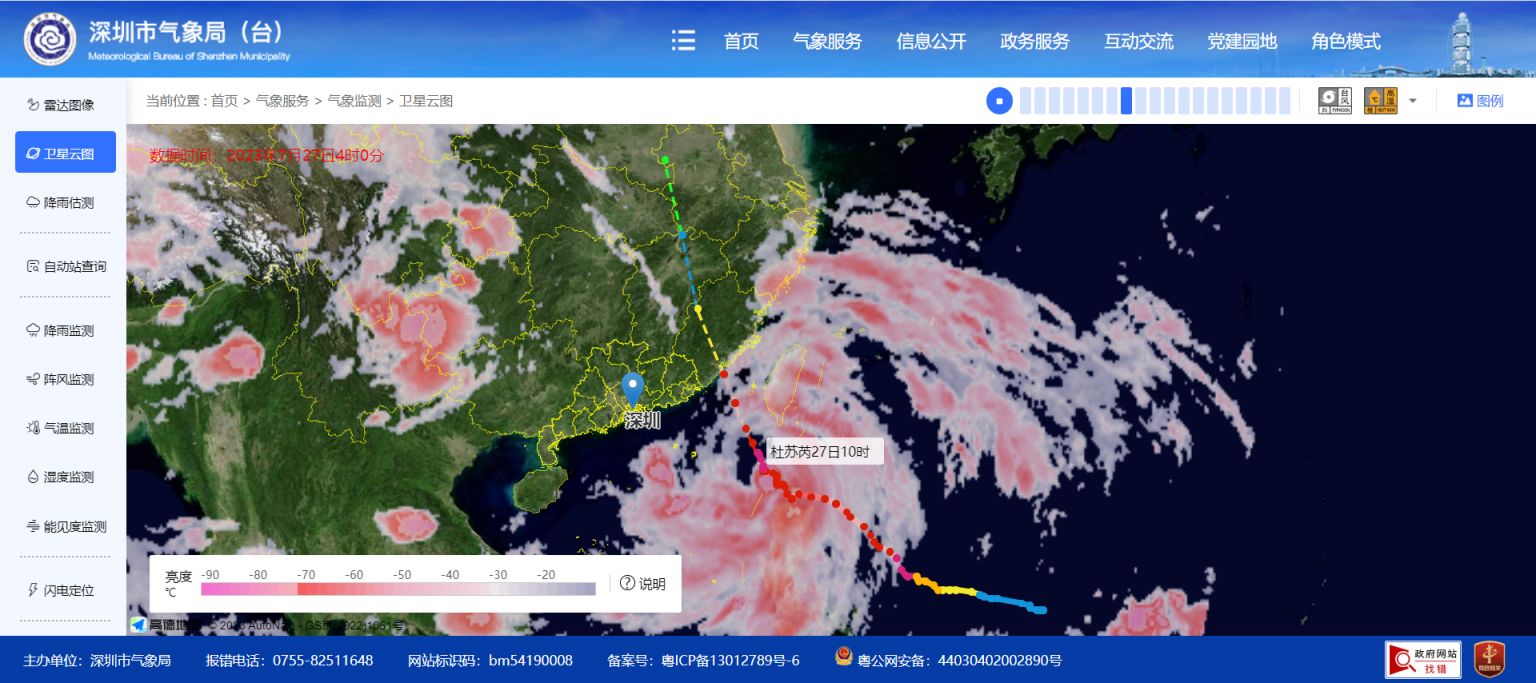Stop the satellite animation playback
Viewport: 1536px width, 683px height.
(999, 100)
